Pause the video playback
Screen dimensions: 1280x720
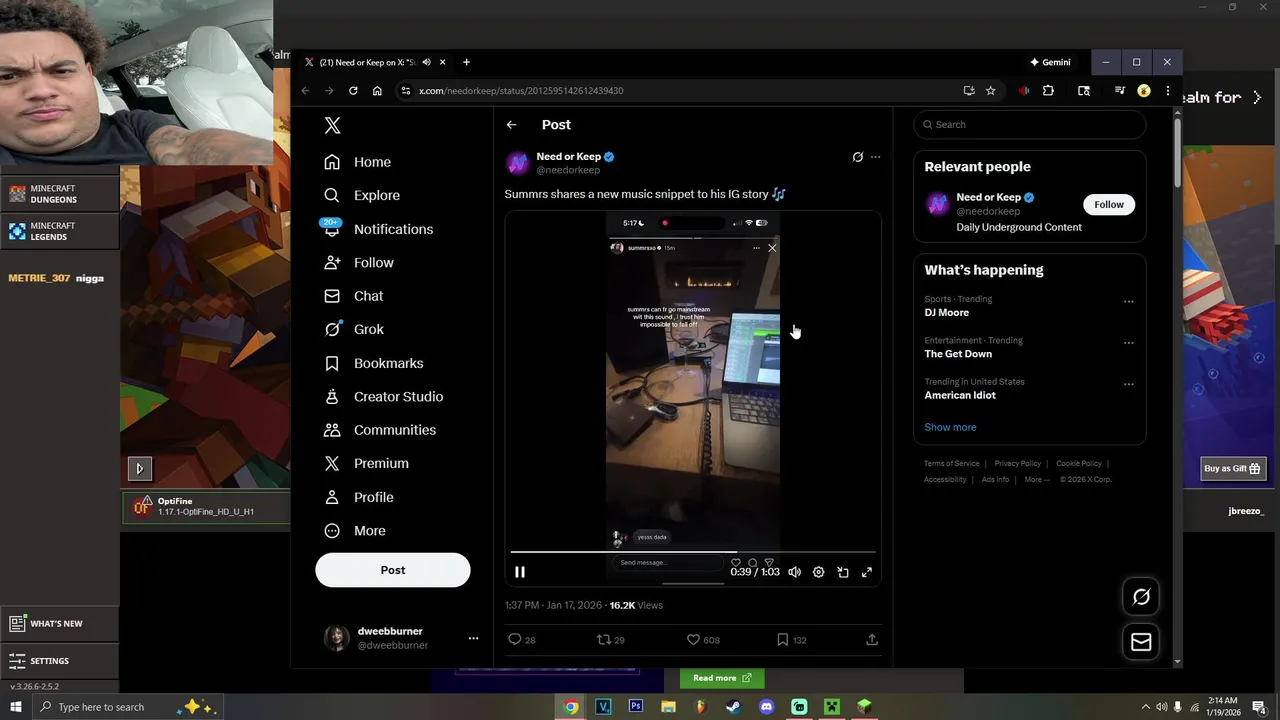[520, 572]
